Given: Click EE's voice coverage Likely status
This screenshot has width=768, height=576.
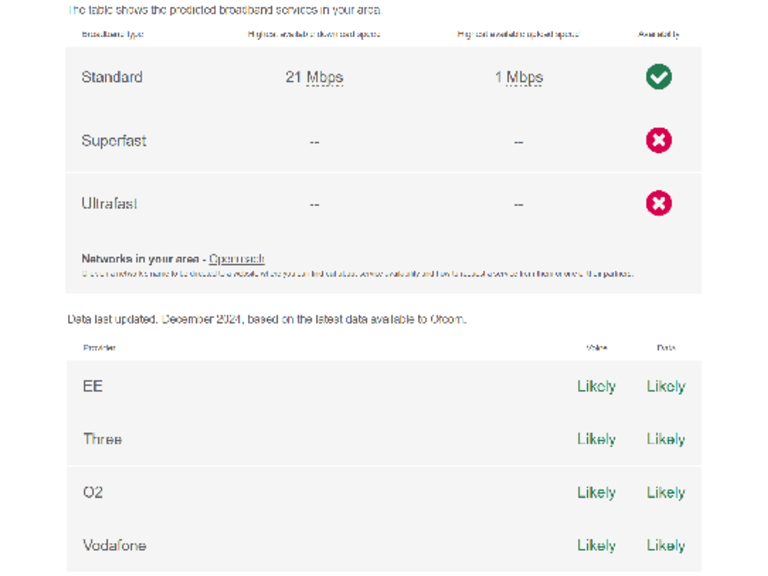Looking at the screenshot, I should (596, 386).
